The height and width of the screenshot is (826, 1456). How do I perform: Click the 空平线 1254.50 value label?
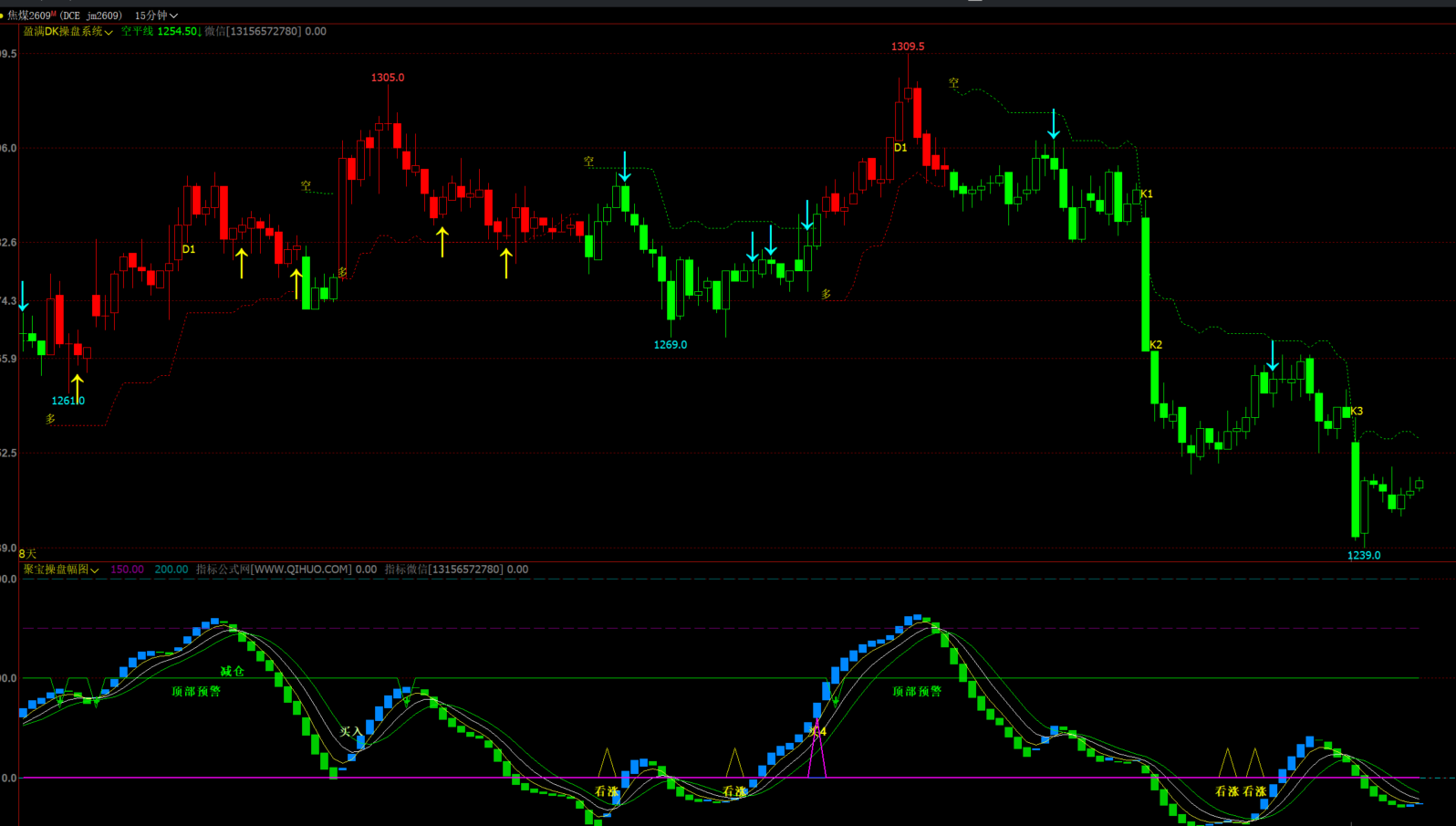coord(160,32)
